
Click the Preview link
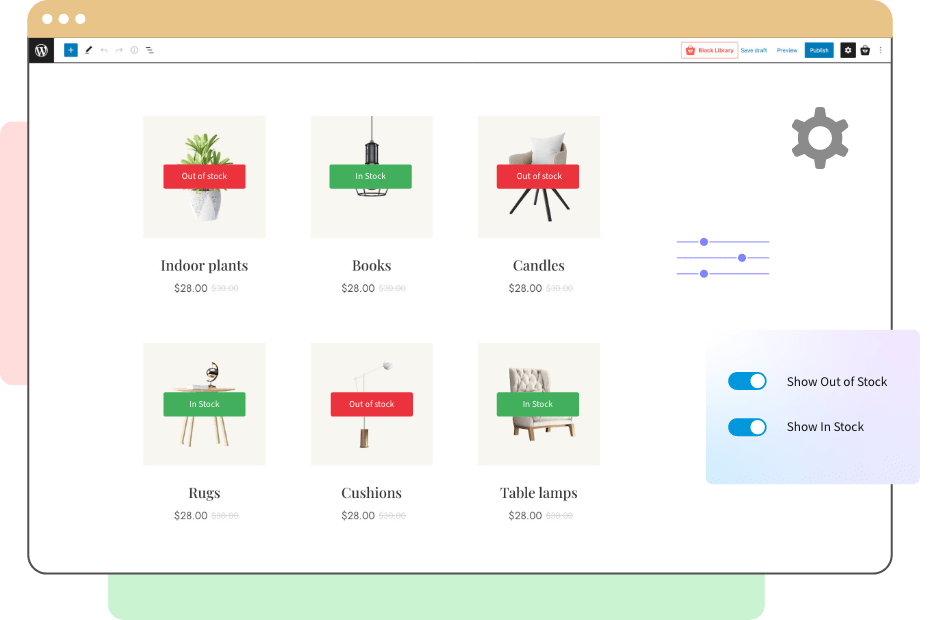coord(787,50)
